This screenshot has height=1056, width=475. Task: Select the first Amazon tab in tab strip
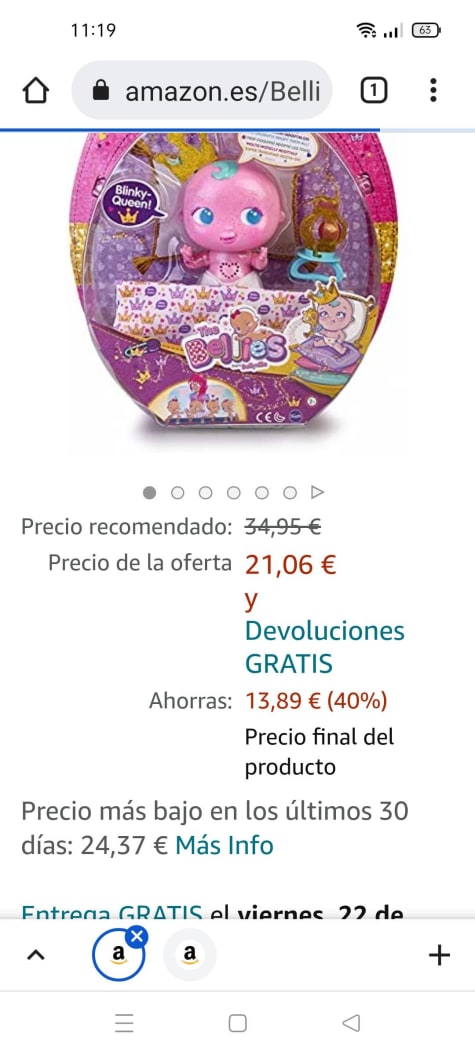(119, 954)
